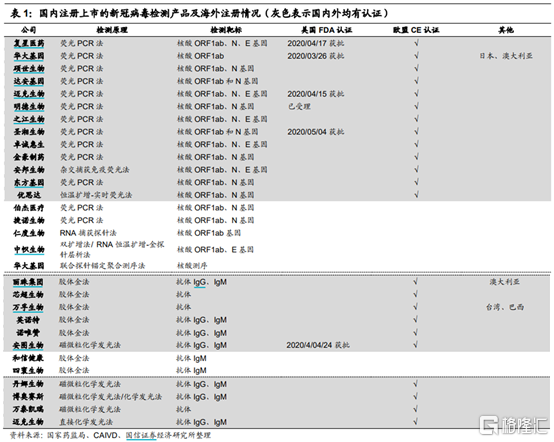Click the 安邦生物 company name
Image resolution: width=554 pixels, height=442 pixels.
pos(29,170)
